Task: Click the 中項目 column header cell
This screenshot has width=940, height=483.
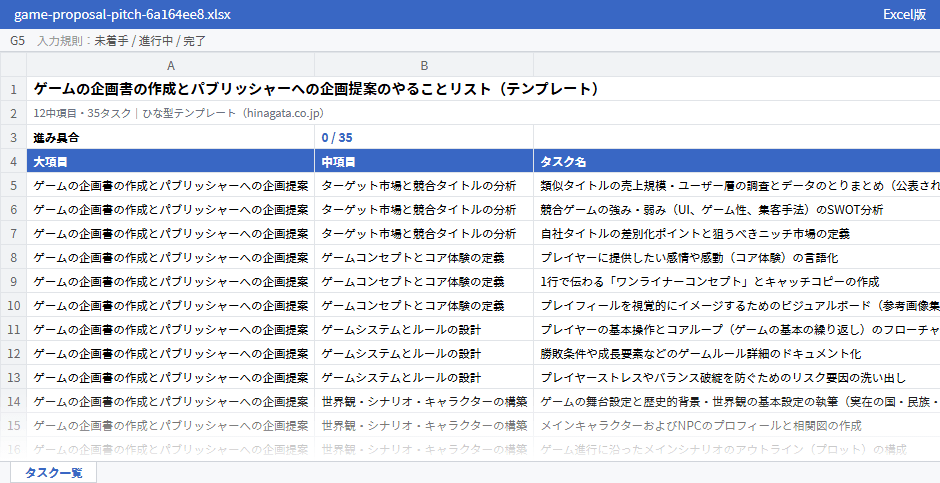Action: [x=424, y=161]
